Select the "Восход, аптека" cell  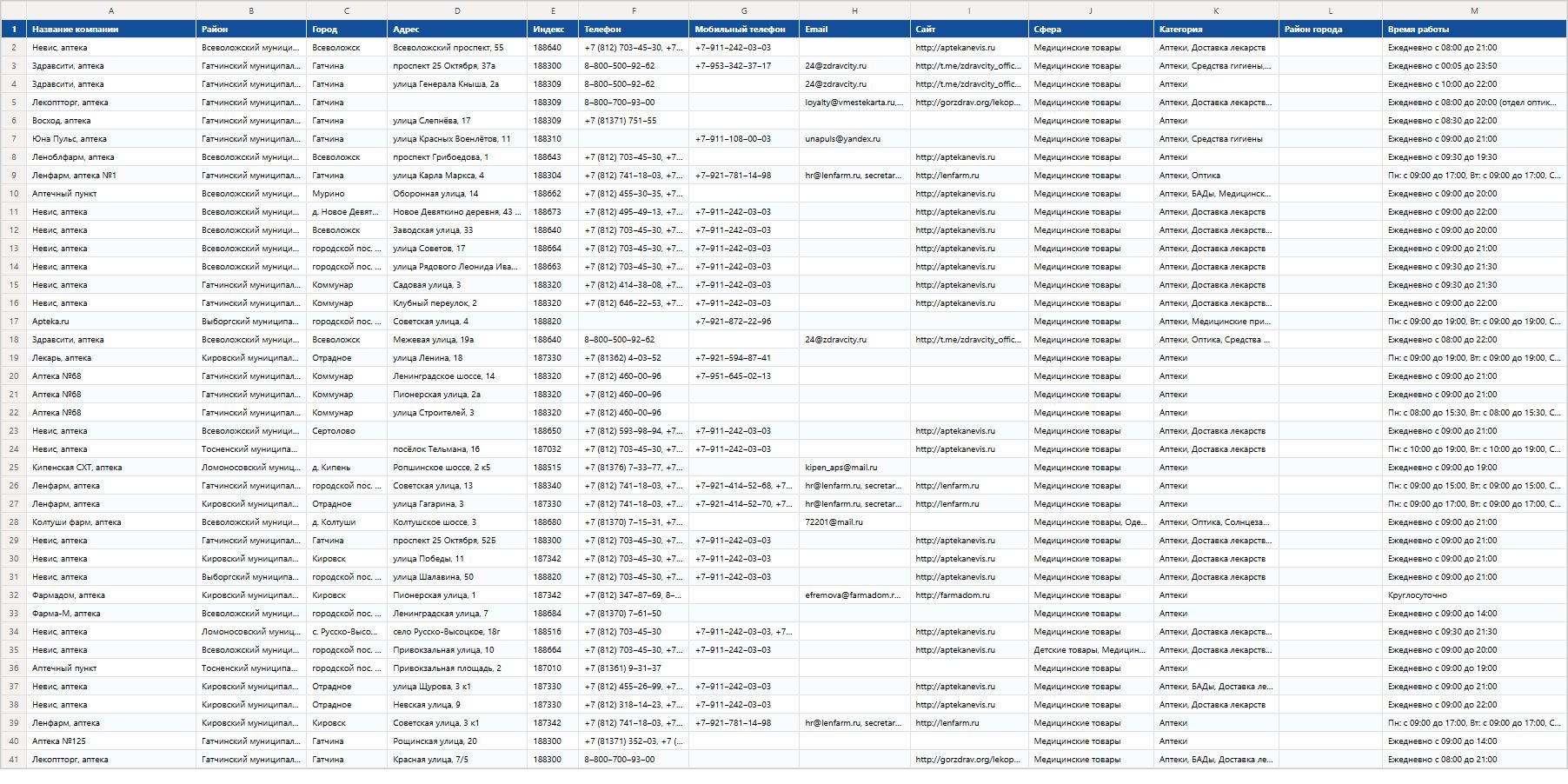[111, 121]
